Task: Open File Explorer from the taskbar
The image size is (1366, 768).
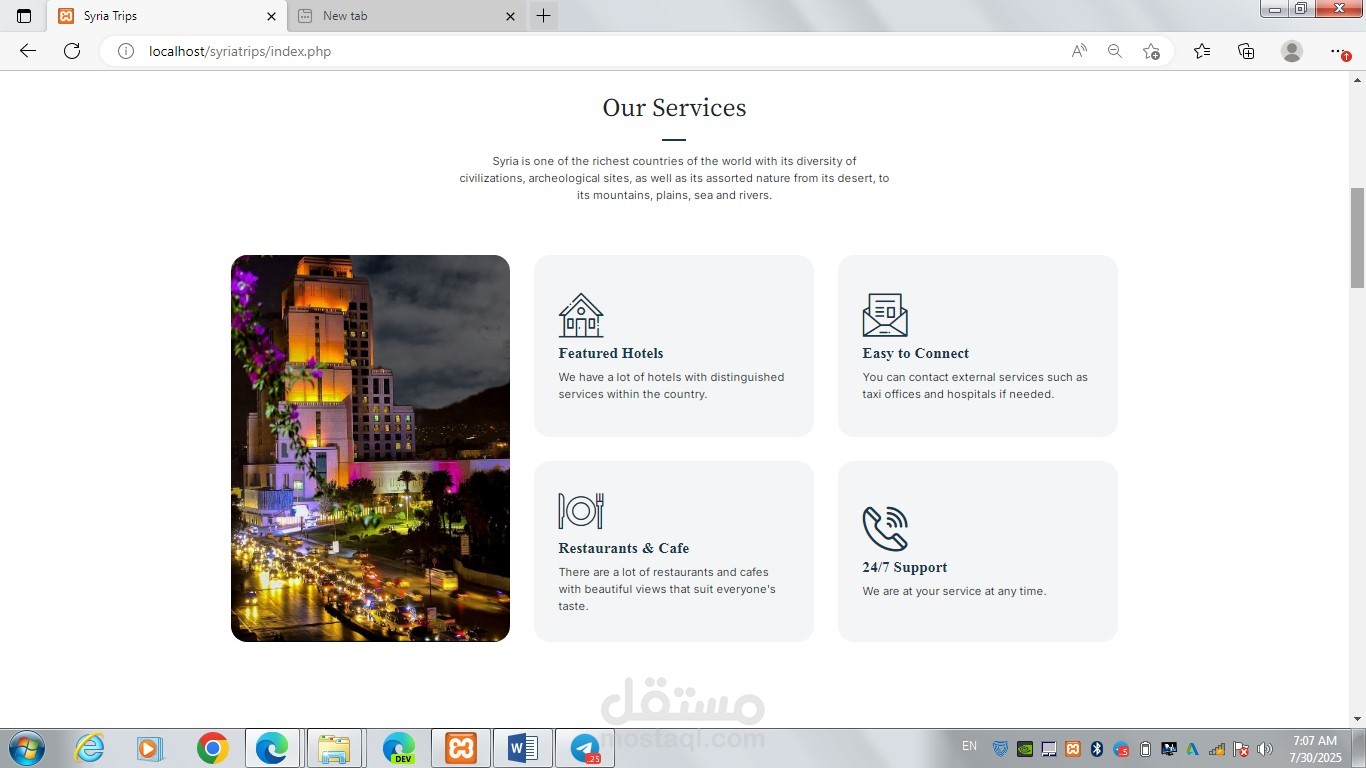Action: tap(334, 748)
